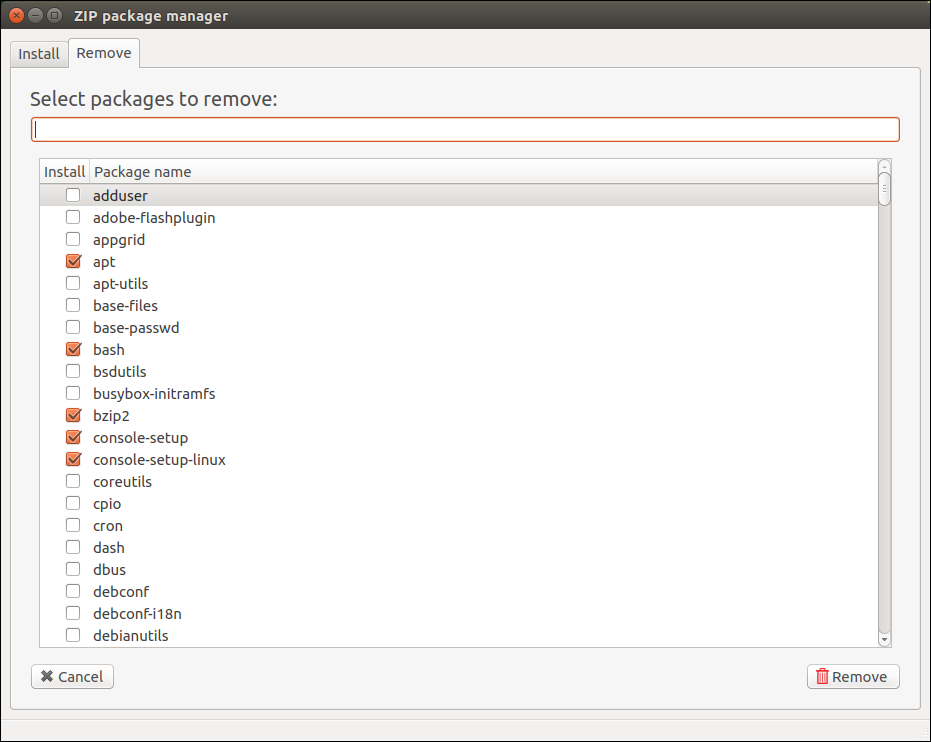
Task: Minimize the package manager window
Action: [35, 15]
